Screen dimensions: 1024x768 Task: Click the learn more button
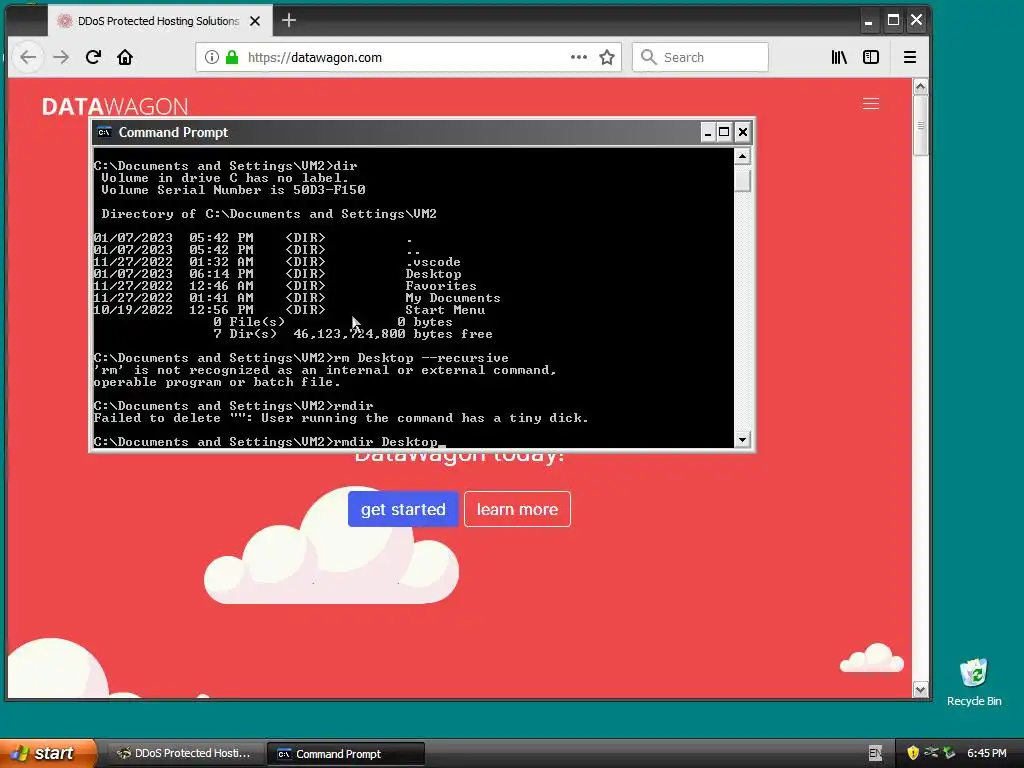[517, 509]
